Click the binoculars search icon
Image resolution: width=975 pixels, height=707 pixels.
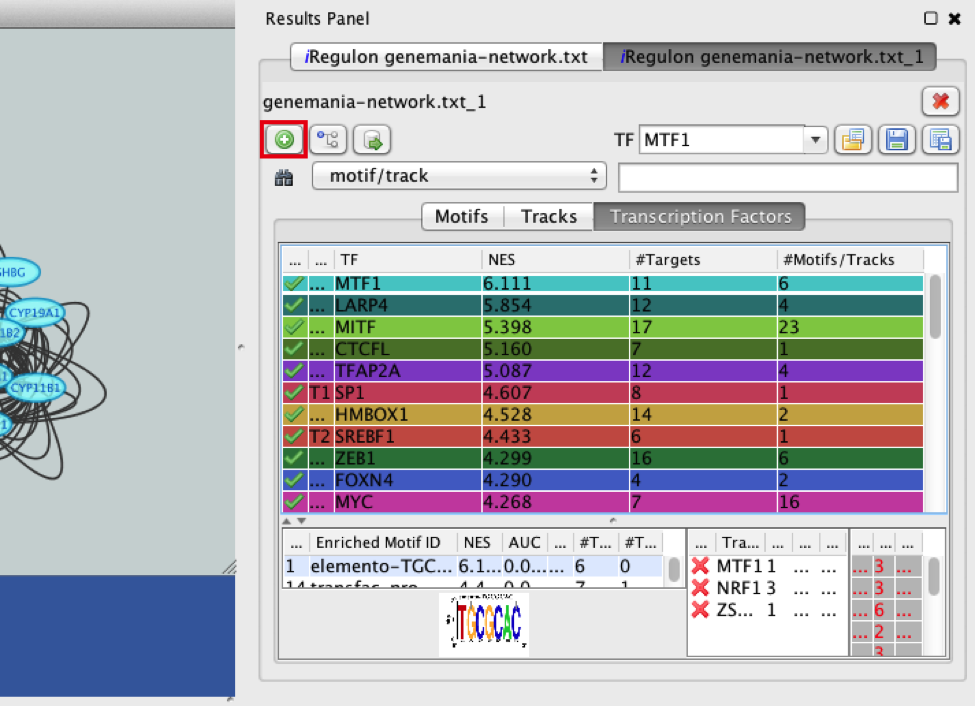tap(284, 177)
